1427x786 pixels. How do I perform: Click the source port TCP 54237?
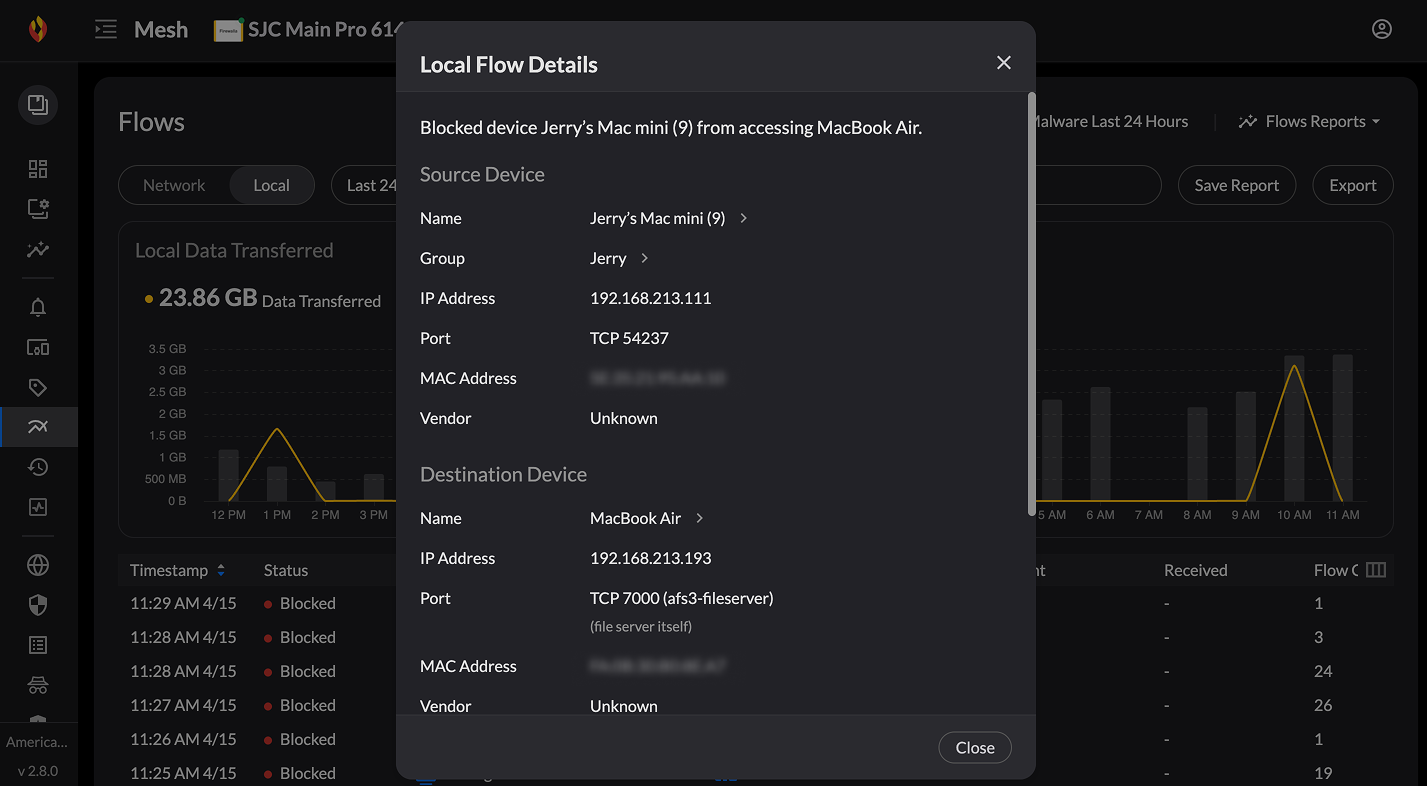[629, 338]
